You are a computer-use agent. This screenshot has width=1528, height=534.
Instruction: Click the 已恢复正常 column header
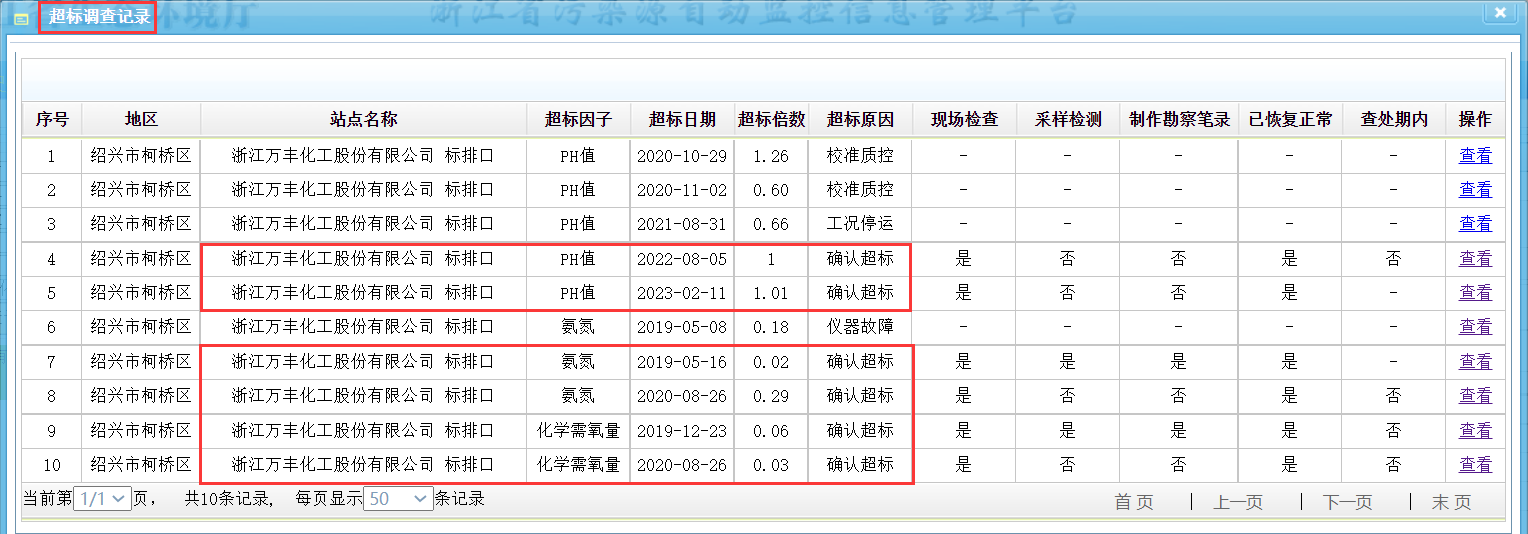(1291, 119)
